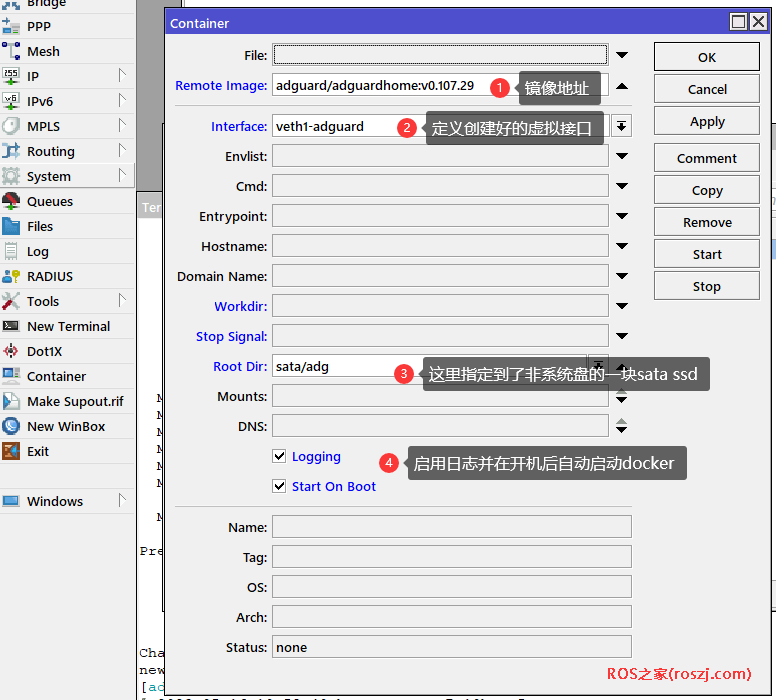776x700 pixels.
Task: Click the Make Supout.rif icon
Action: coord(11,401)
